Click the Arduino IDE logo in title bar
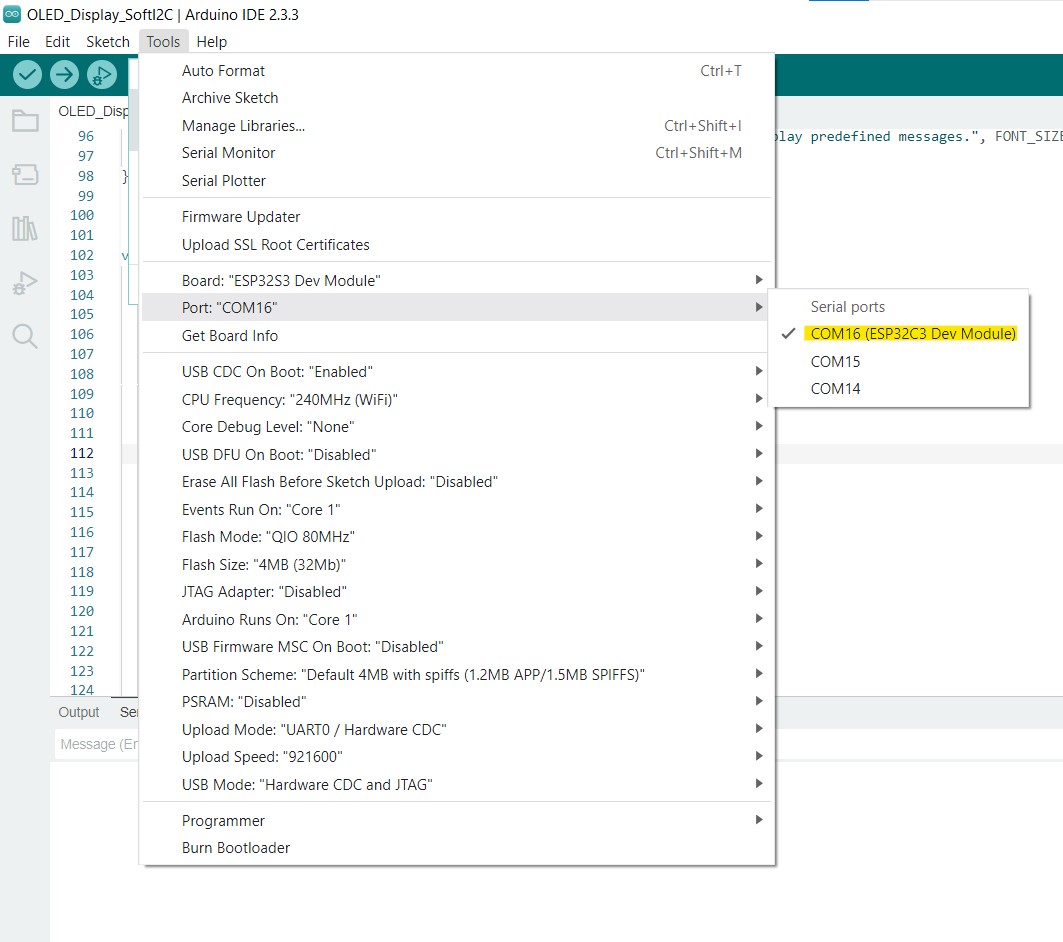Viewport: 1063px width, 942px height. [x=12, y=14]
